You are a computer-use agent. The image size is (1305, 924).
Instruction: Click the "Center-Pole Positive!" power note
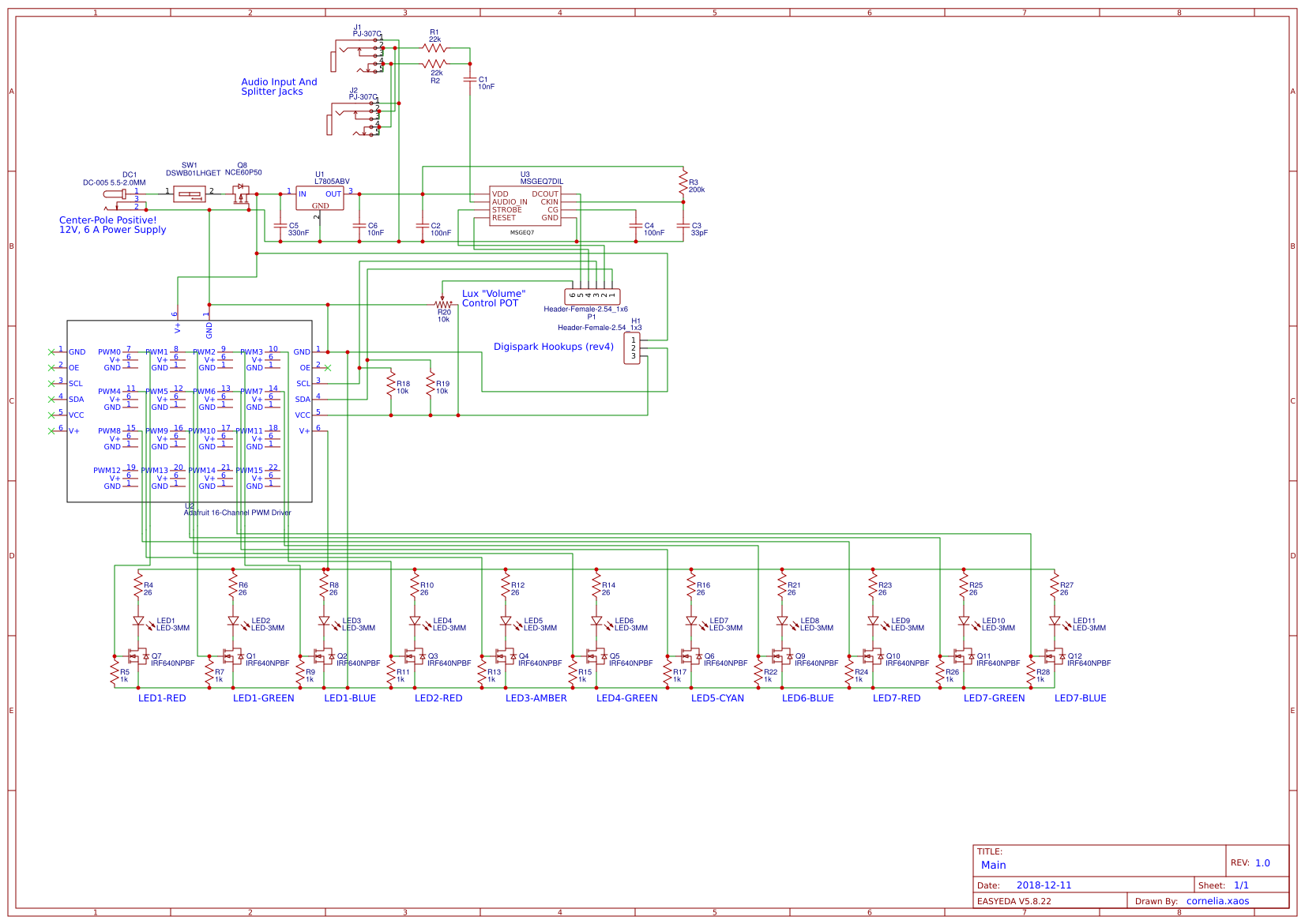coord(108,220)
